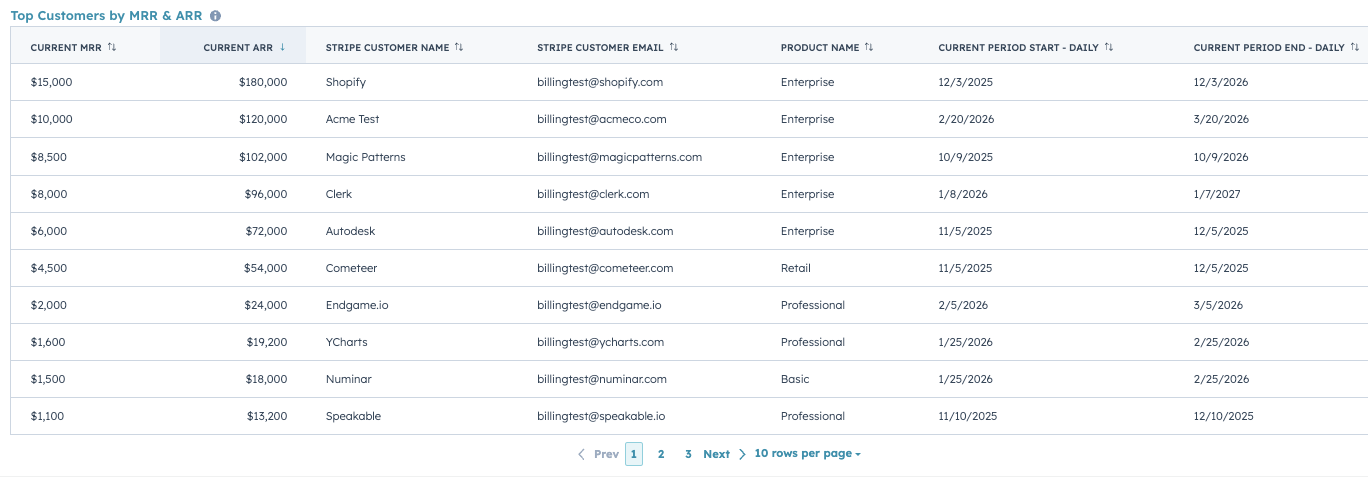Click the Acme Test customer name

coord(352,119)
